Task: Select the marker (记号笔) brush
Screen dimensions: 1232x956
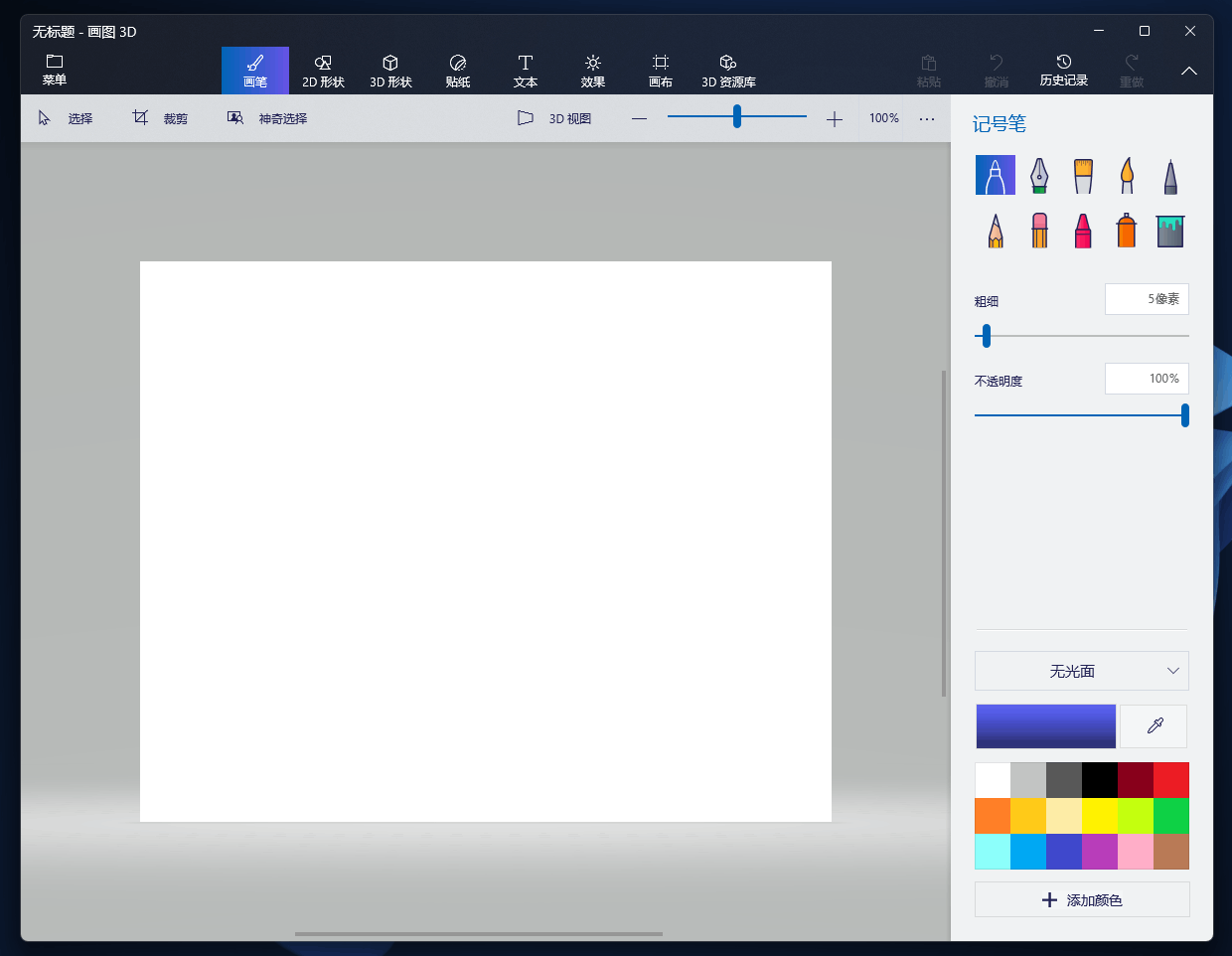Action: pyautogui.click(x=996, y=175)
